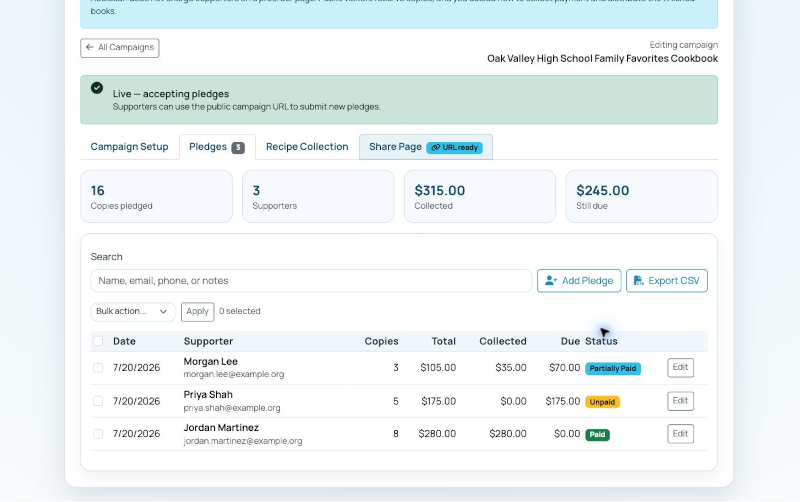Expand the Bulk action dropdown

133,312
